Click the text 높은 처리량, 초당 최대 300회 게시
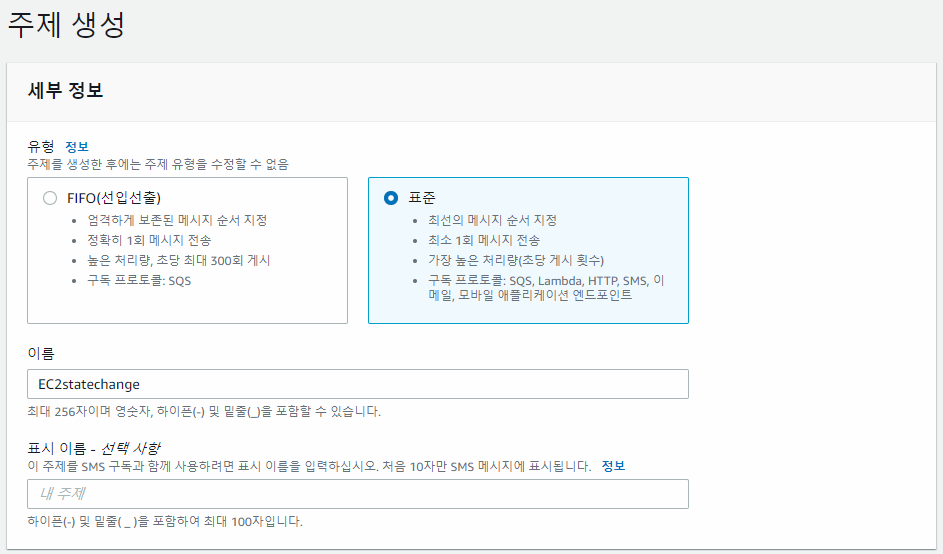 point(179,260)
